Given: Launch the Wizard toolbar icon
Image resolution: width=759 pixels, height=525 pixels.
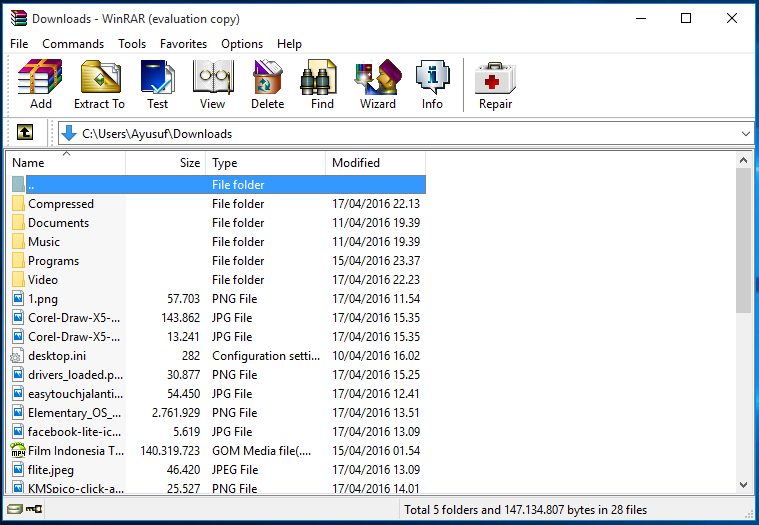Looking at the screenshot, I should point(378,76).
